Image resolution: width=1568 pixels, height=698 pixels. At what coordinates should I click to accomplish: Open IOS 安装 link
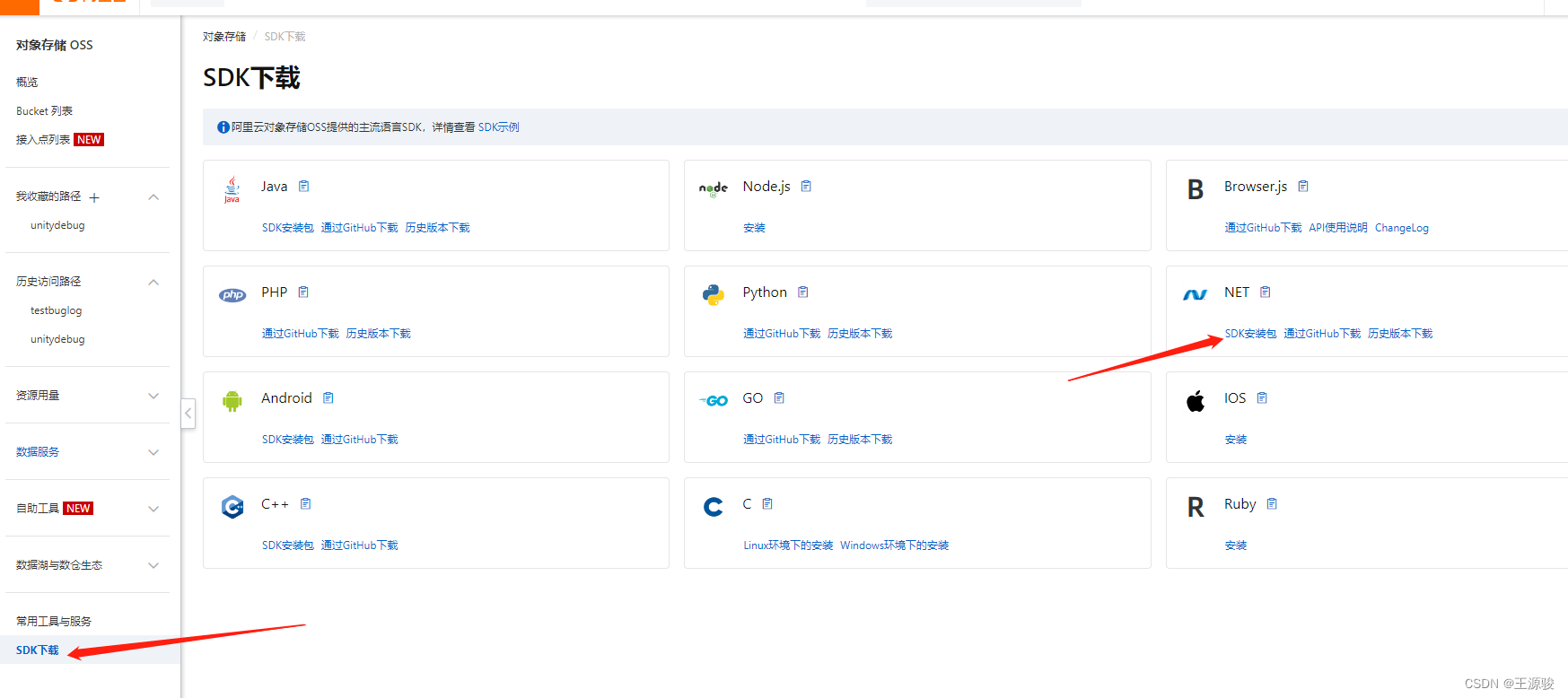(x=1236, y=440)
